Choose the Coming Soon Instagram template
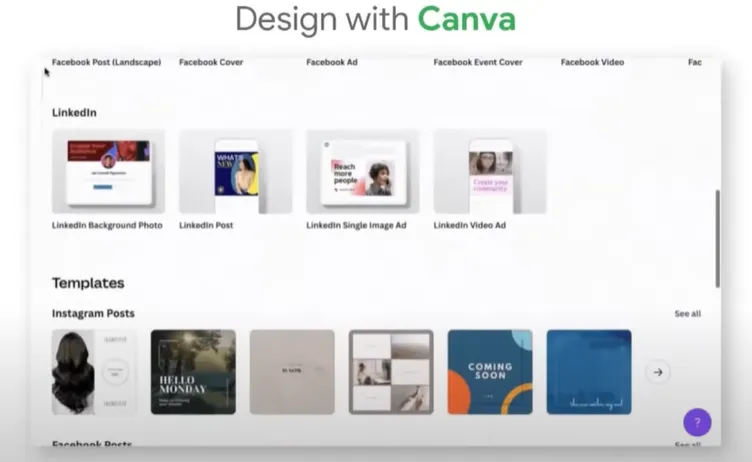This screenshot has width=752, height=462. point(490,372)
